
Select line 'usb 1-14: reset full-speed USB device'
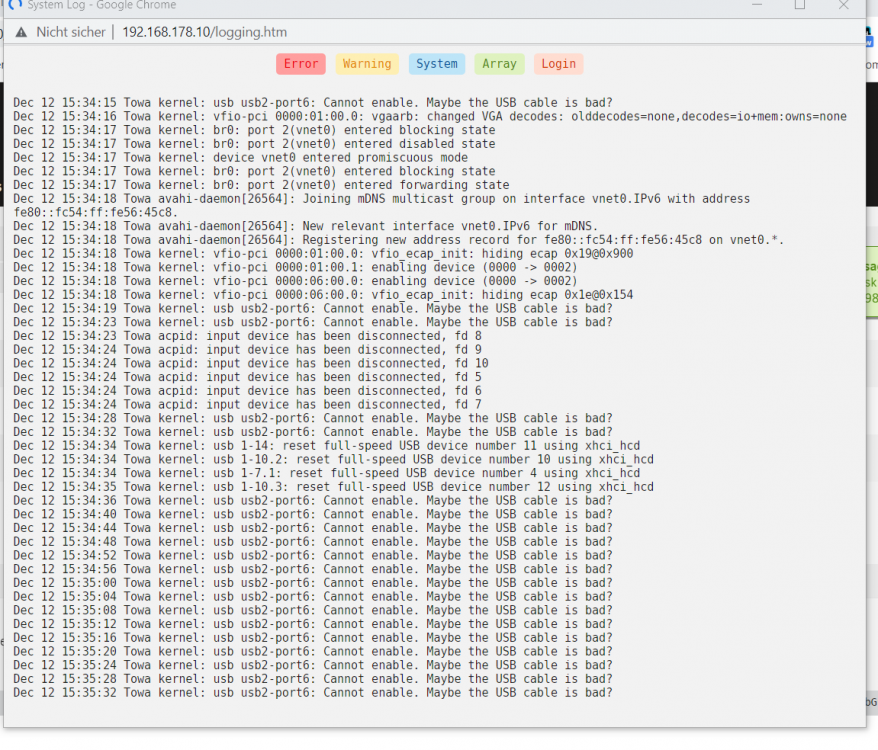pos(326,446)
